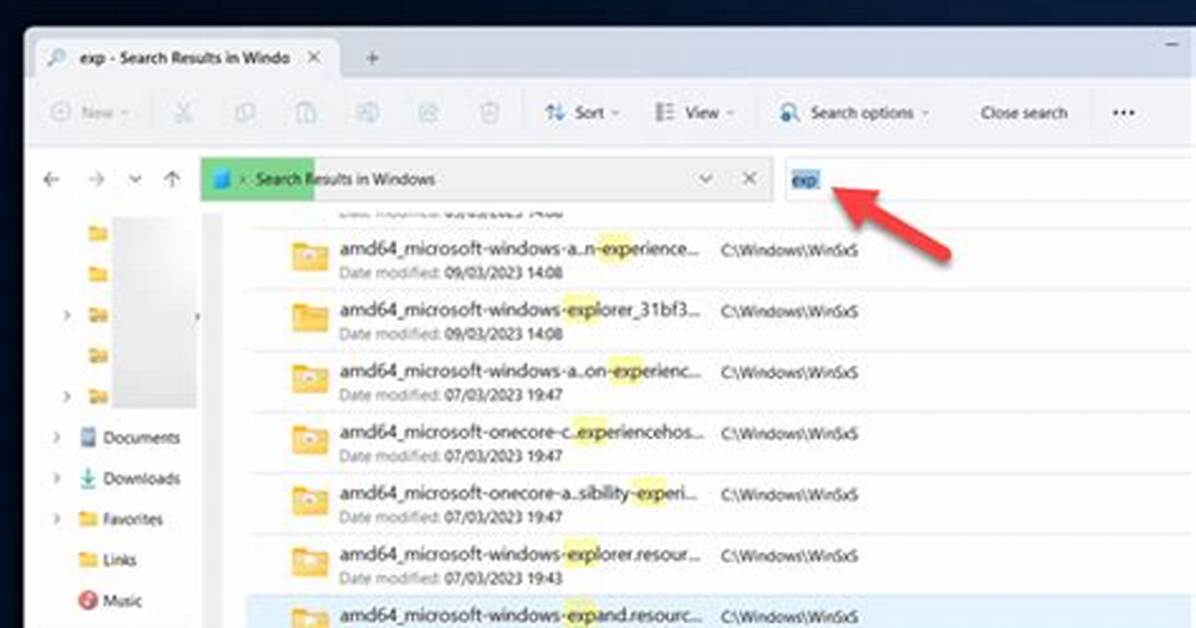Open recent locations chevron dropdown
This screenshot has height=628, width=1196.
[x=135, y=179]
